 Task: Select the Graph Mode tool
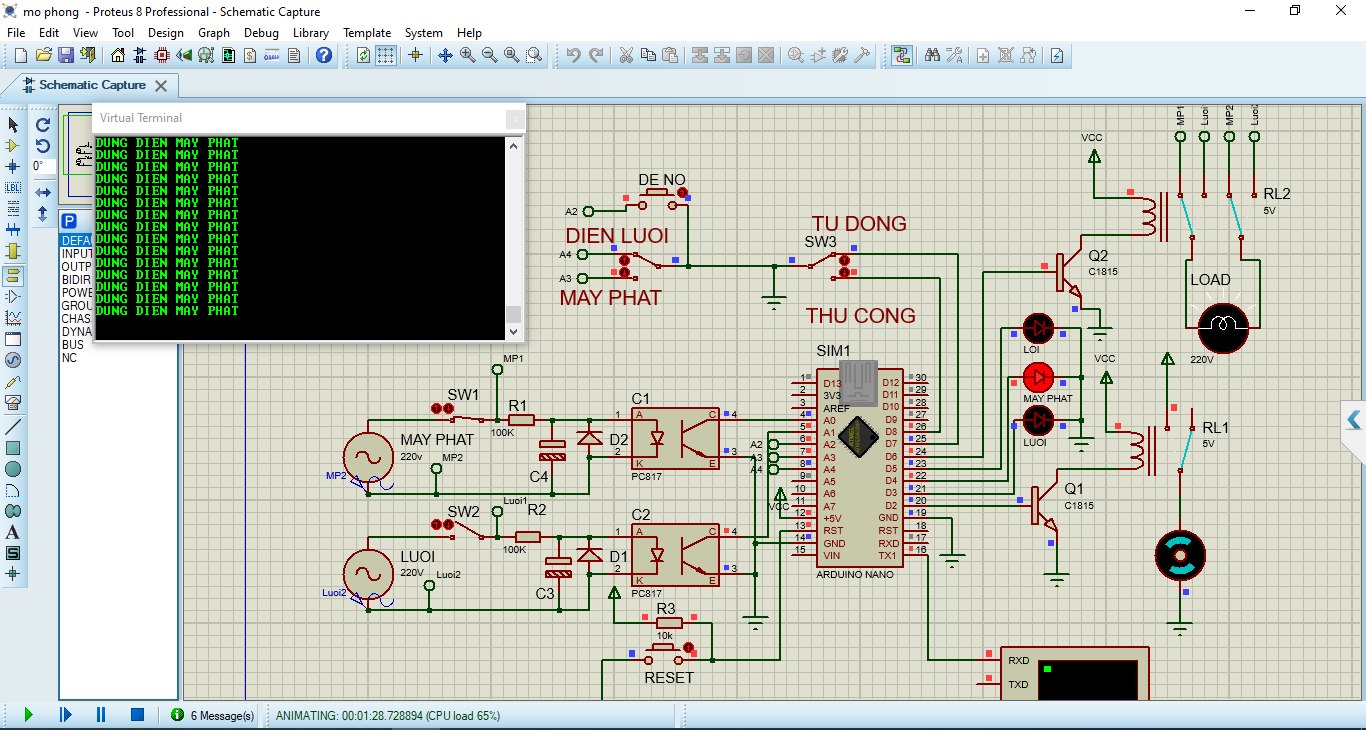point(13,317)
